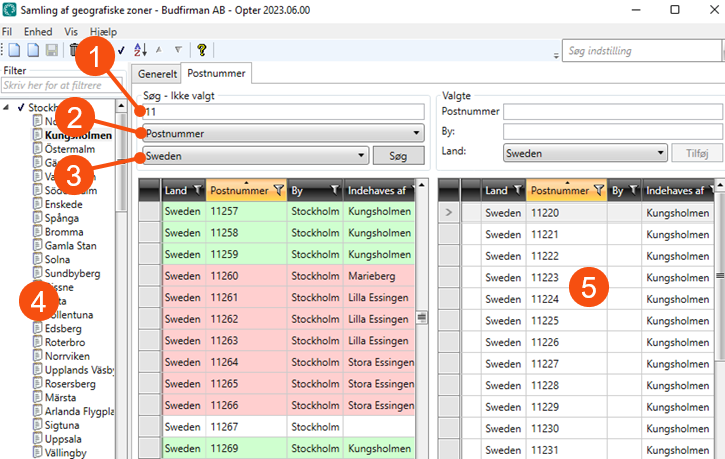The image size is (725, 459).
Task: Click the By input field under Valgte
Action: pos(613,132)
